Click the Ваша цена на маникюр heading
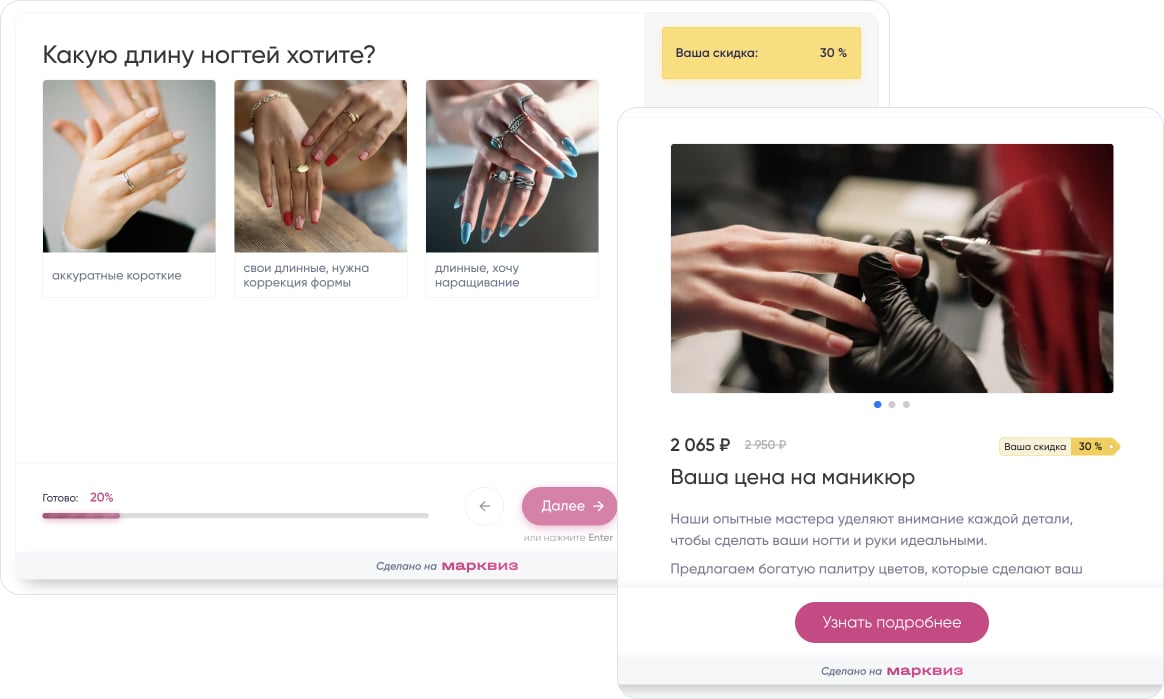Image resolution: width=1164 pixels, height=699 pixels. [x=792, y=477]
